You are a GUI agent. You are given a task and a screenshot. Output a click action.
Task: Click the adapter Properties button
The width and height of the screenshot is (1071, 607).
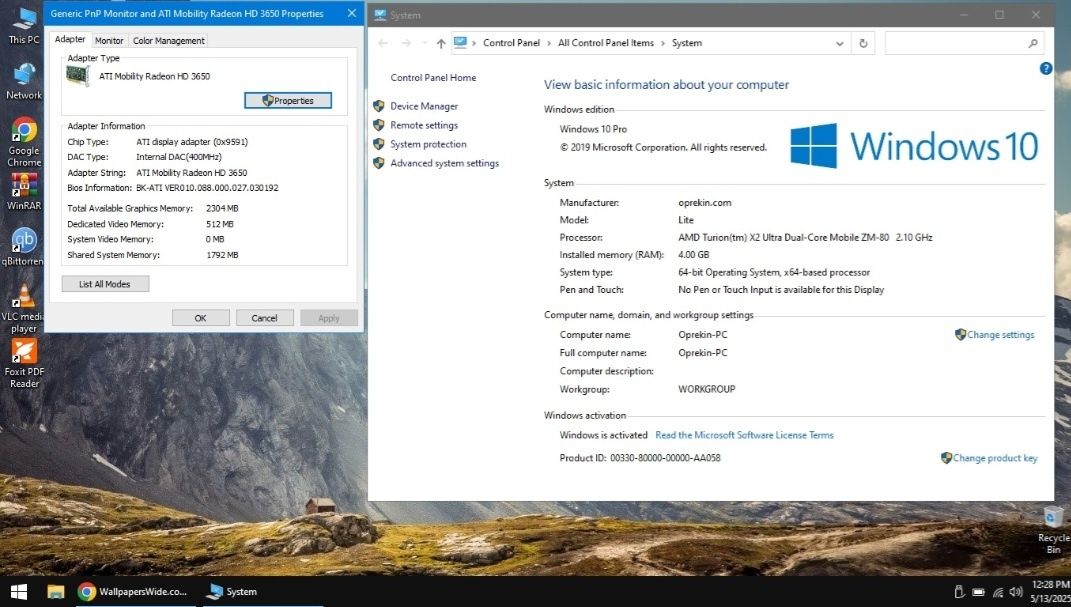pyautogui.click(x=288, y=100)
